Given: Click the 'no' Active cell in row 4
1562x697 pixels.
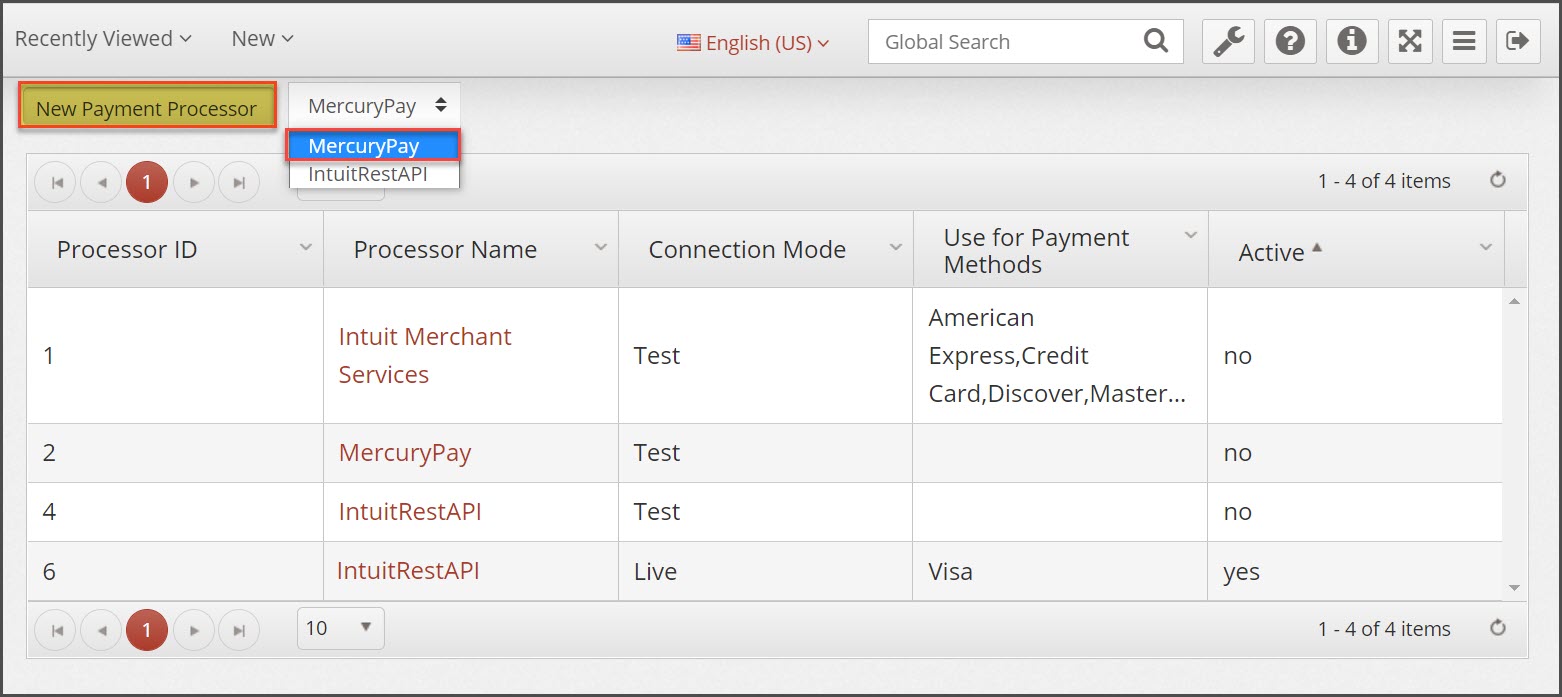Looking at the screenshot, I should pos(1354,512).
